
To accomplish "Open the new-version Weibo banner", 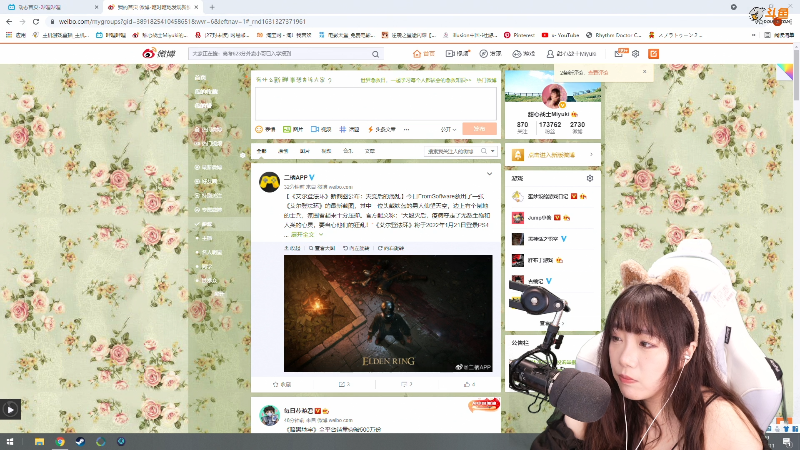I will point(553,155).
